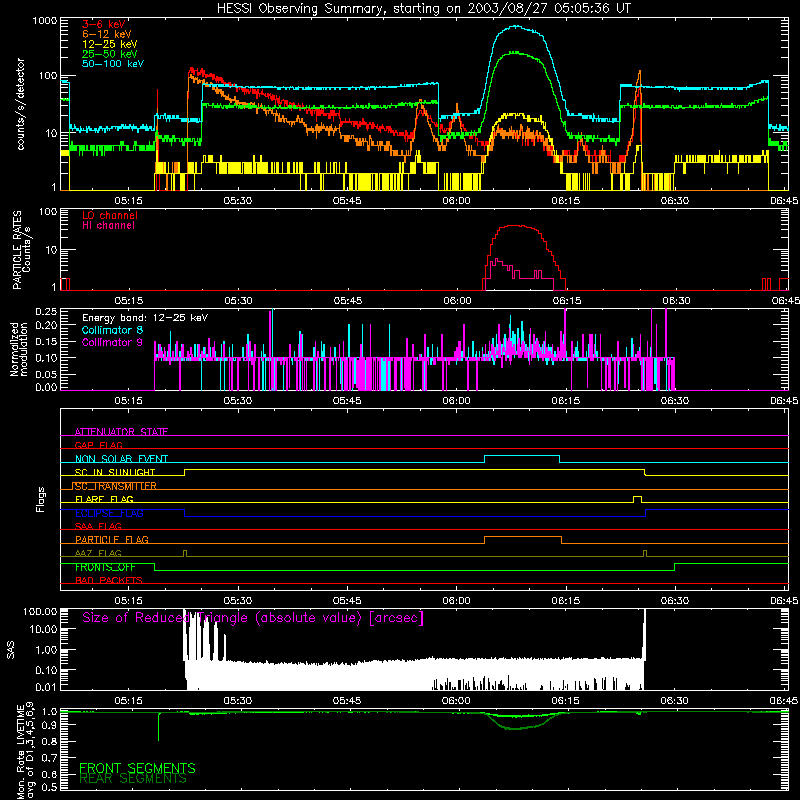The image size is (800, 800).
Task: Click '0.8' on the livetime axis
Action: [49, 741]
